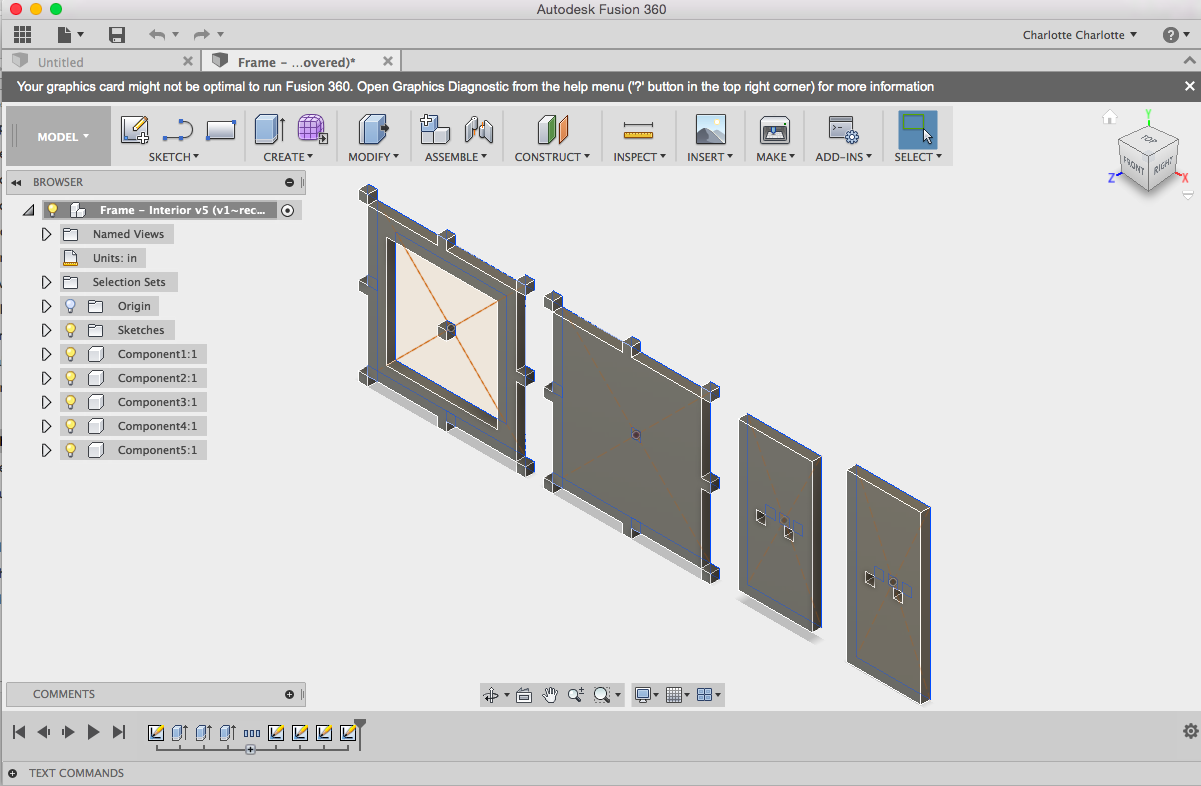Toggle visibility bulb for Component5:1
The width and height of the screenshot is (1201, 786).
[70, 450]
